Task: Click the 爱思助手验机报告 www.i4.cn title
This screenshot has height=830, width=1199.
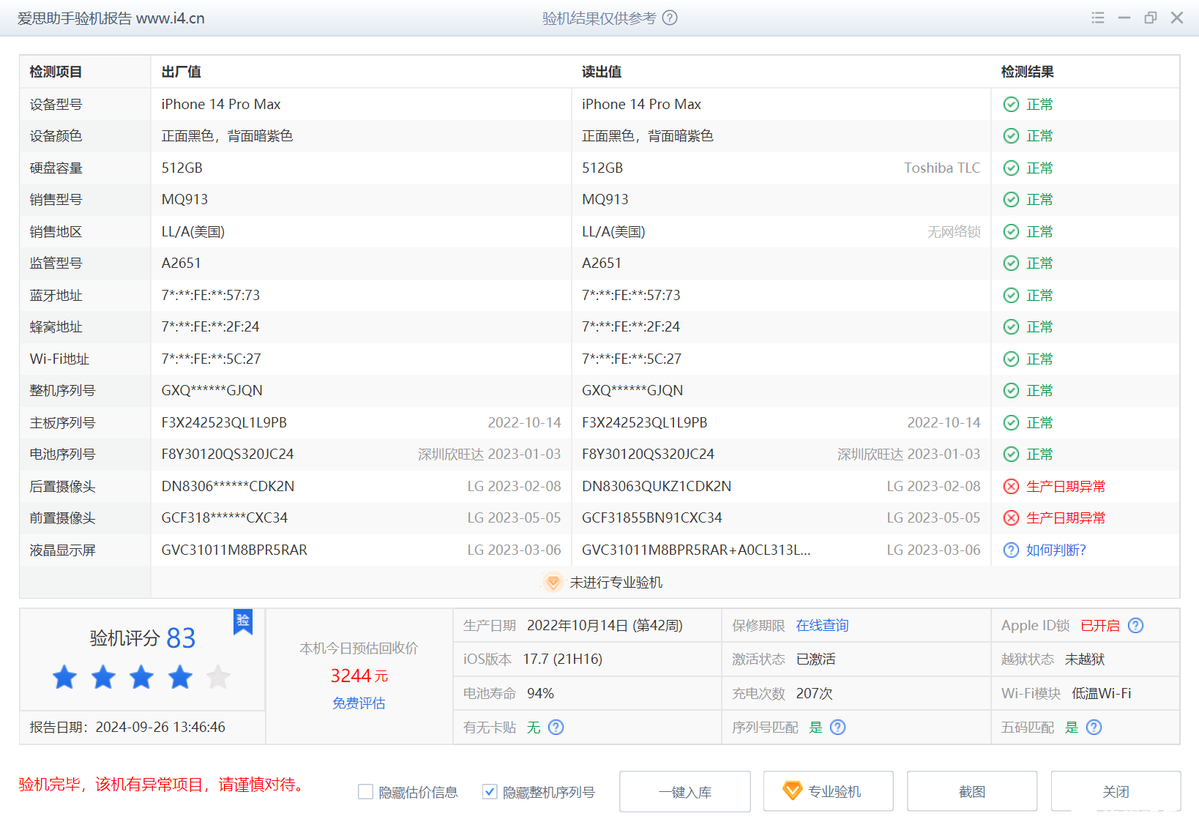Action: [111, 18]
